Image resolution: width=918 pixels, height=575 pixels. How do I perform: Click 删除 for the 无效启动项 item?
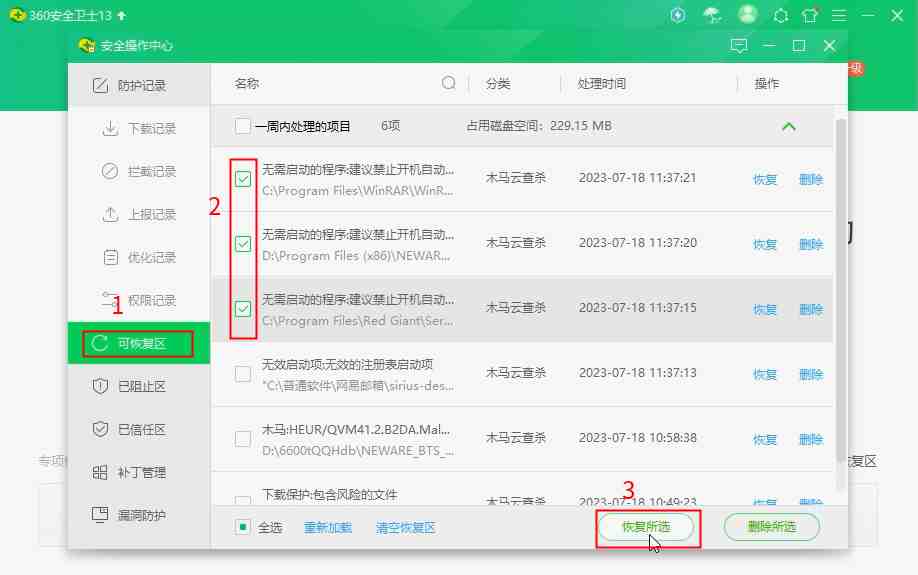pos(811,374)
